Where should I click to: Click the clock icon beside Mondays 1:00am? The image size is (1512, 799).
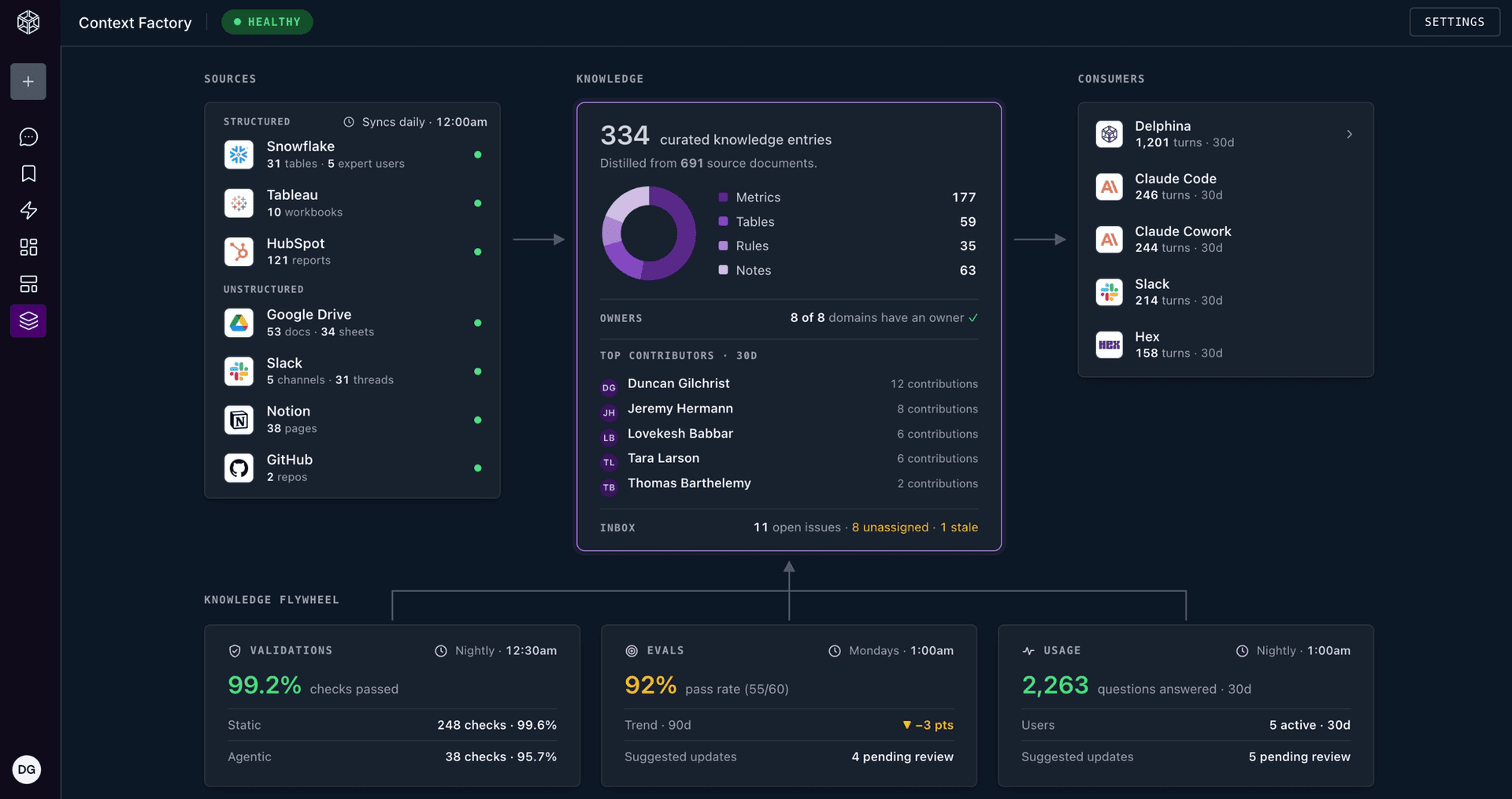[x=835, y=651]
